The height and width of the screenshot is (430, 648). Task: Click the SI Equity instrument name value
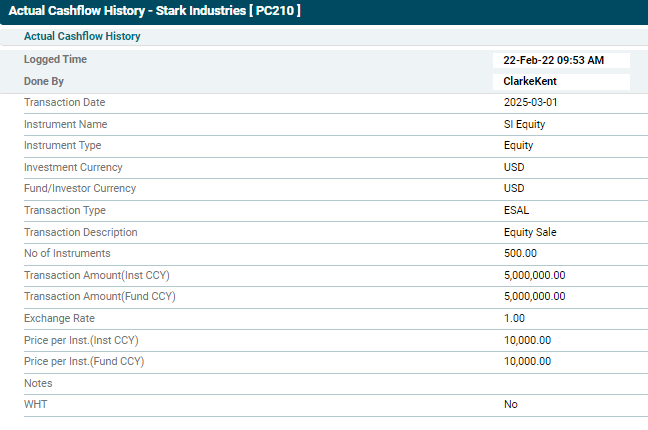pyautogui.click(x=524, y=125)
